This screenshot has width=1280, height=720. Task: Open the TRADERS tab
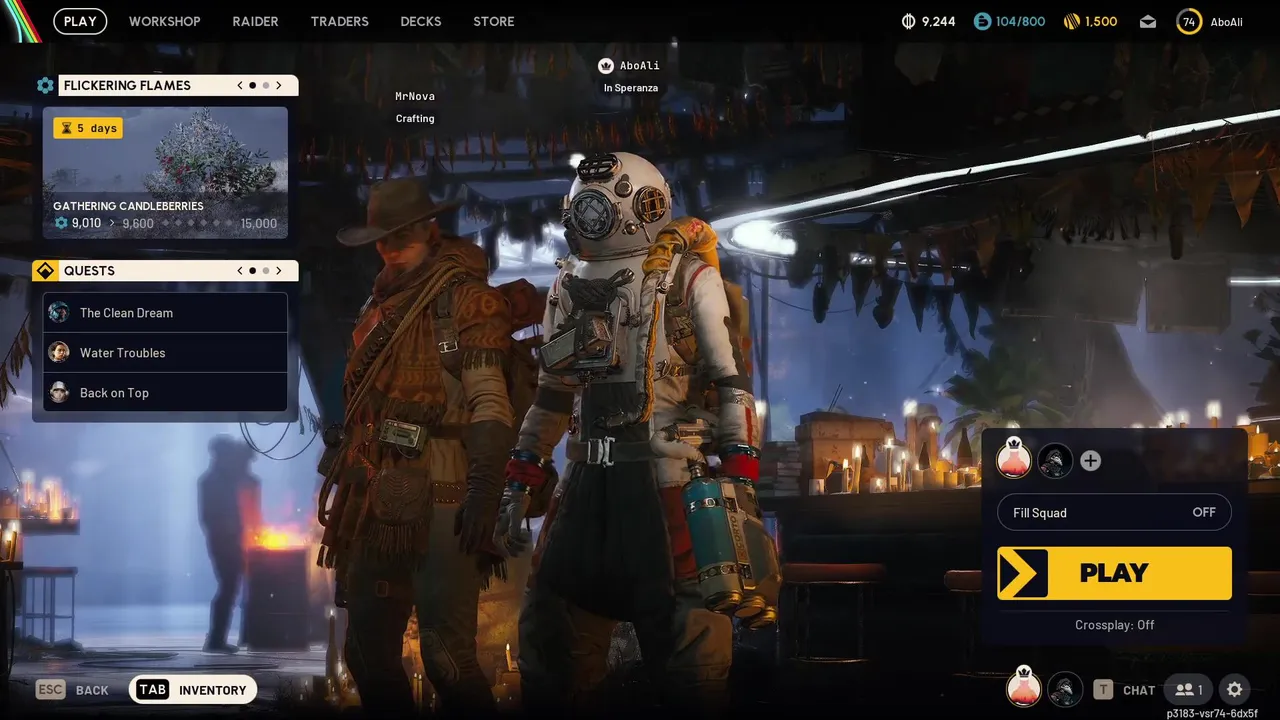[x=339, y=21]
